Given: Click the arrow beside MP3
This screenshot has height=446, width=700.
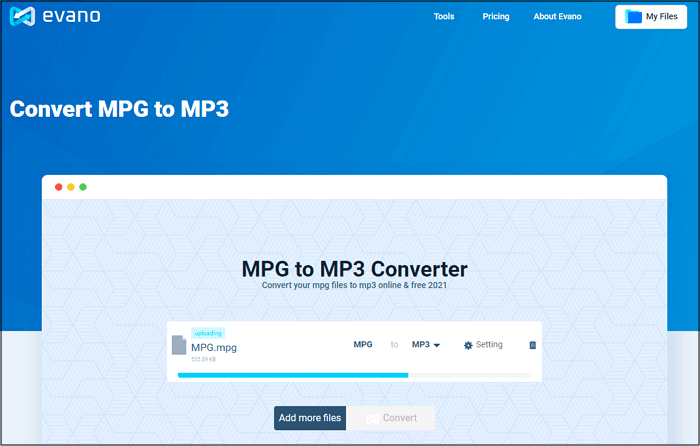Looking at the screenshot, I should click(x=437, y=345).
